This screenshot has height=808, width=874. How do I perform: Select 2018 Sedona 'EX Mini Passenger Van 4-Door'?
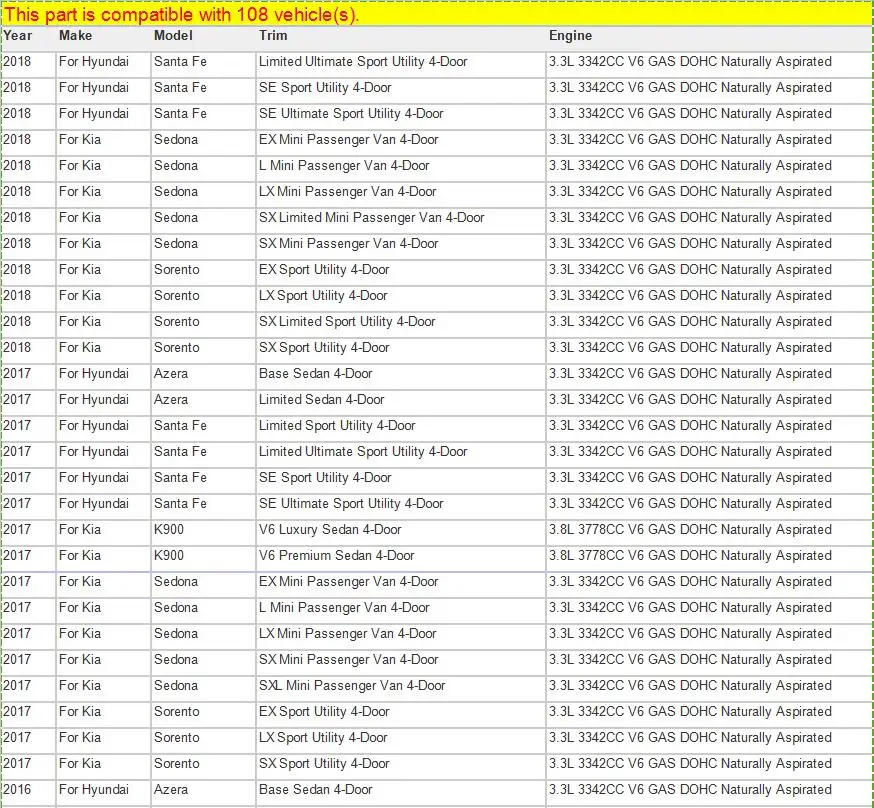click(x=348, y=140)
